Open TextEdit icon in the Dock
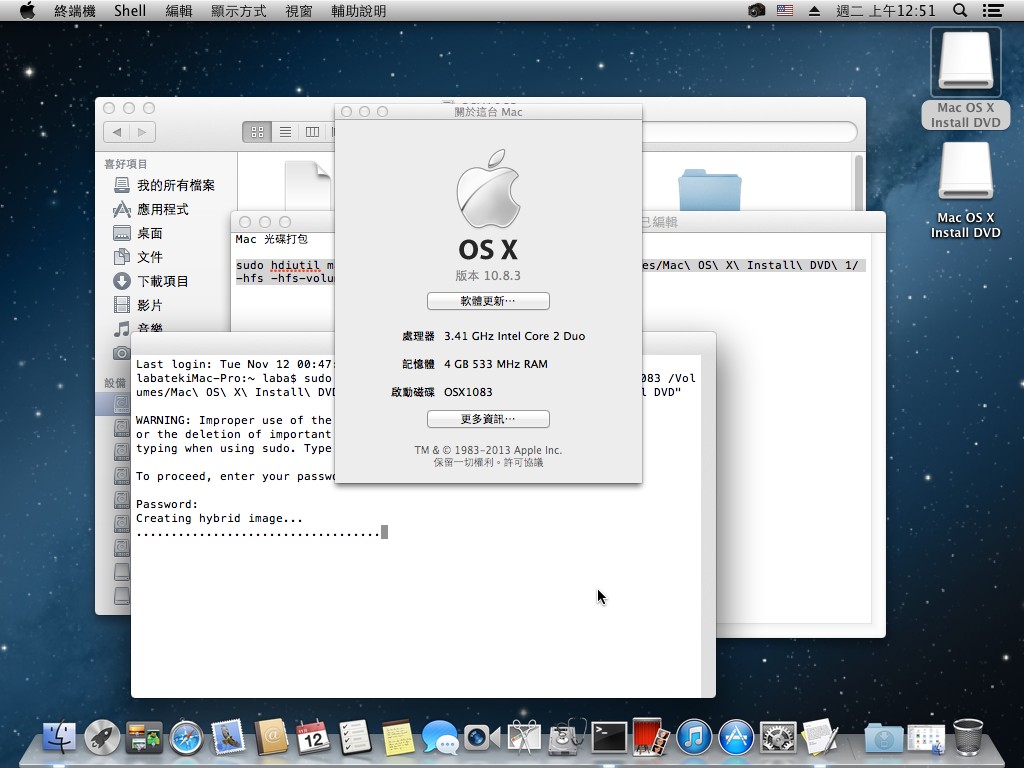1024x768 pixels. click(x=820, y=738)
